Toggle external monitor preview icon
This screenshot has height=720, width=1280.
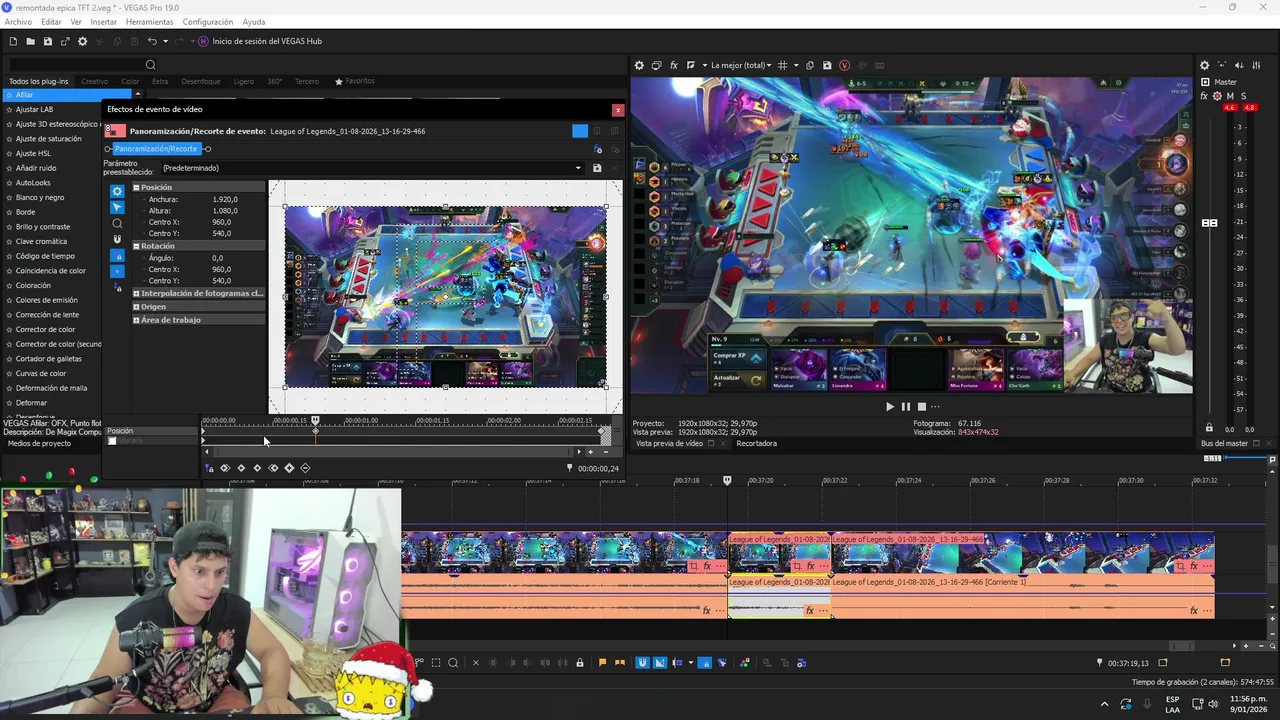pos(656,65)
